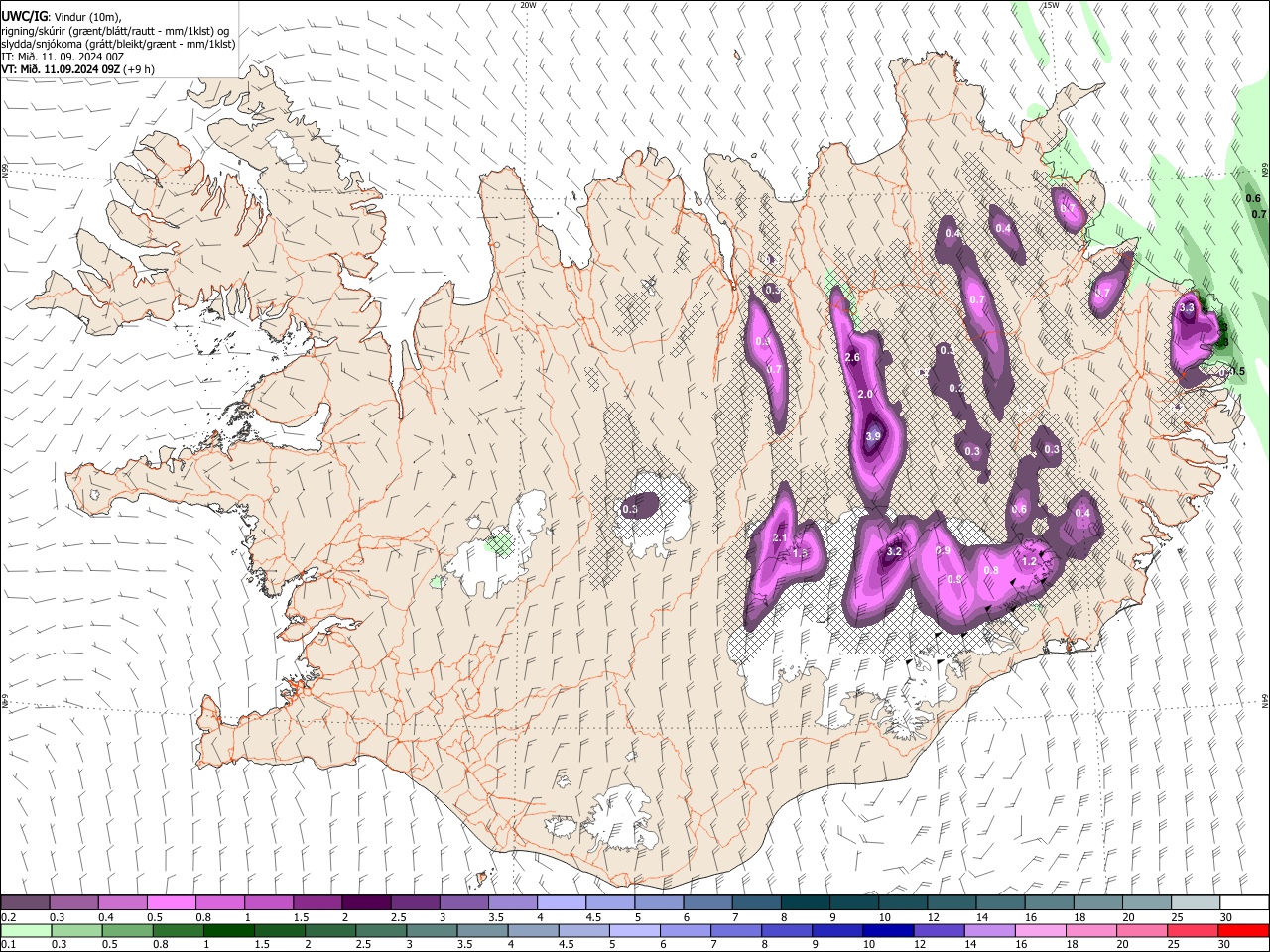Click the navy blue 10–12 bottom-row swatch
The height and width of the screenshot is (952, 1270).
pyautogui.click(x=887, y=930)
